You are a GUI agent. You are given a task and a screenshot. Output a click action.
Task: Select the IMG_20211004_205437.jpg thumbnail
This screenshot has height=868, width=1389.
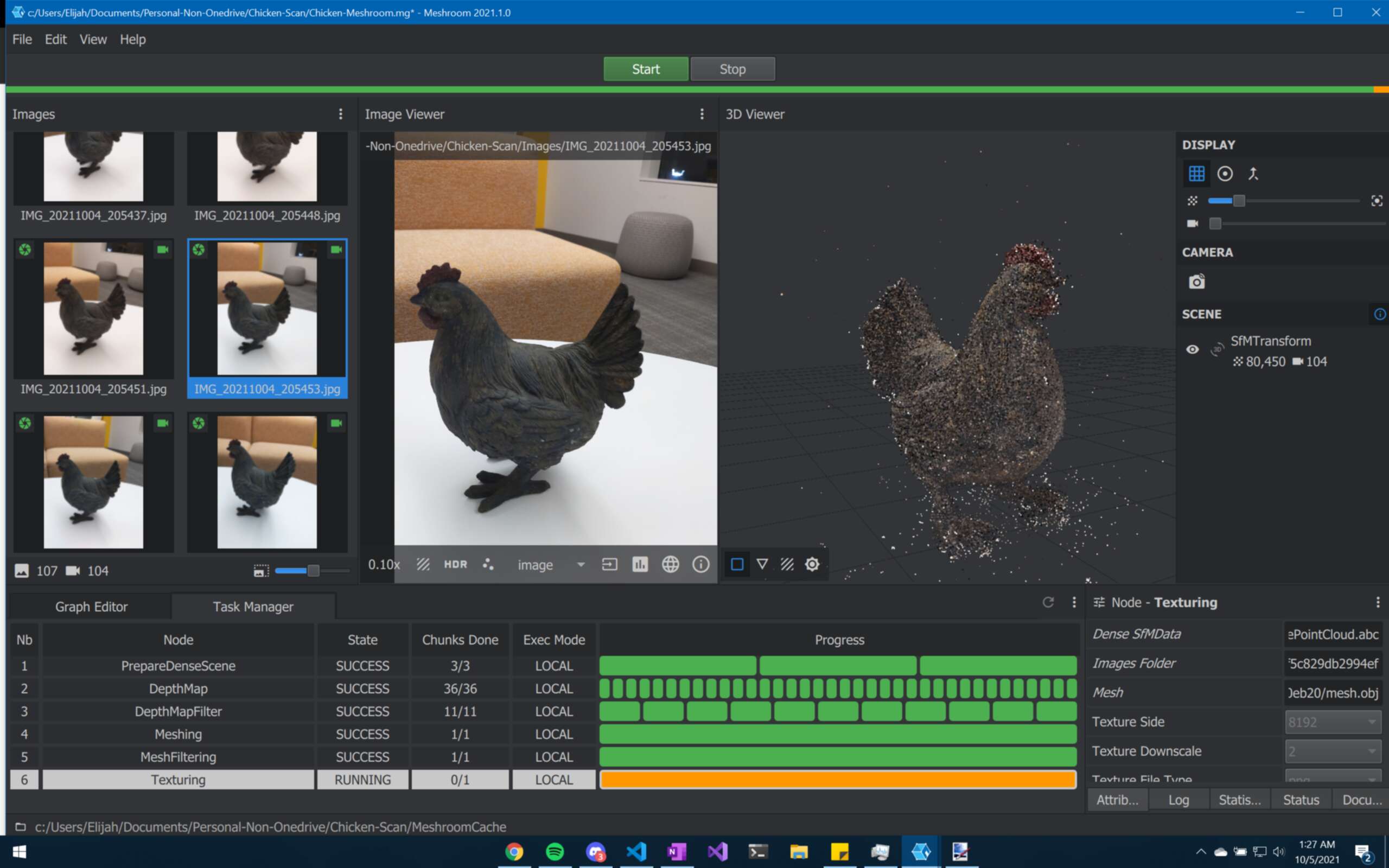coord(93,177)
